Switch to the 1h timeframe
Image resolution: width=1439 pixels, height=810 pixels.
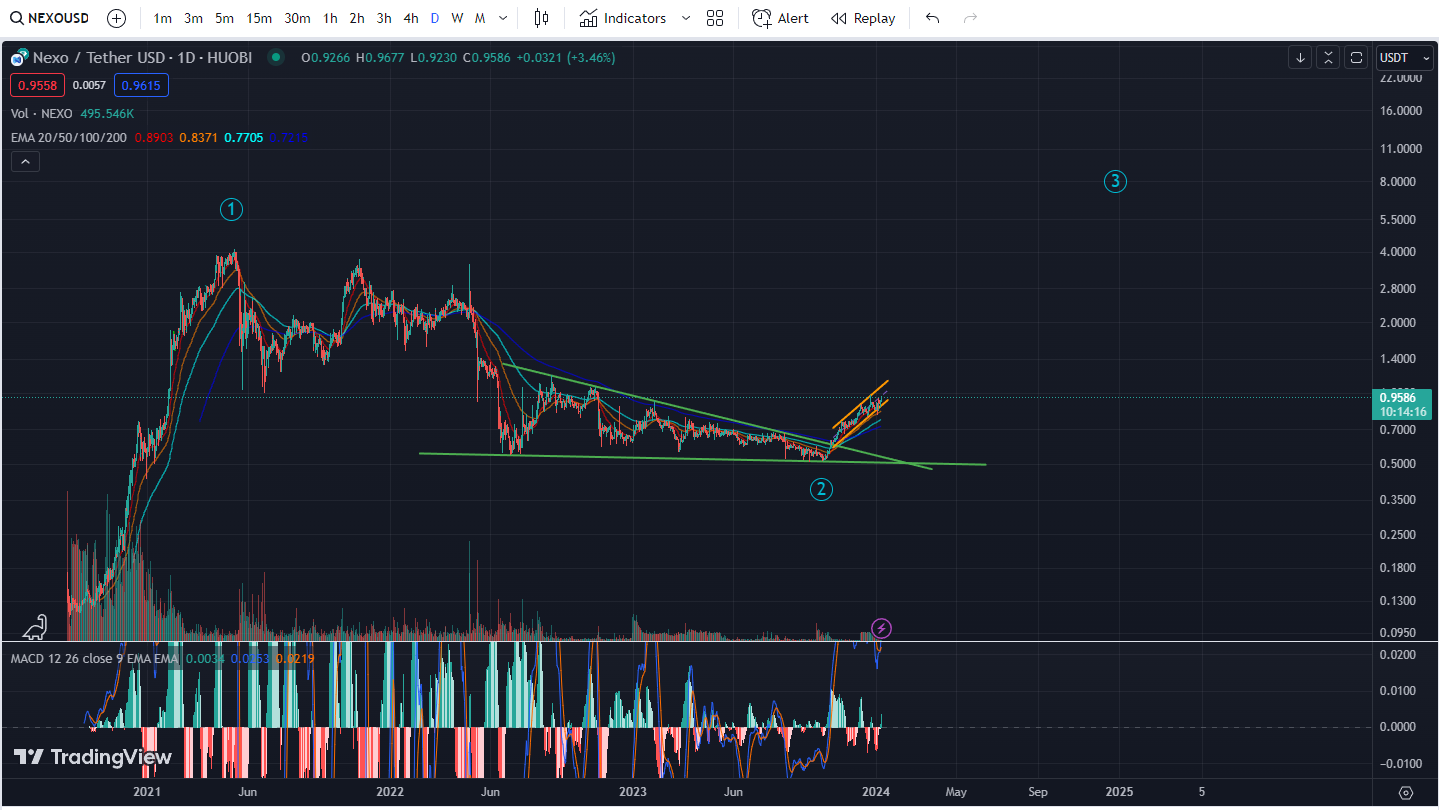(x=330, y=18)
